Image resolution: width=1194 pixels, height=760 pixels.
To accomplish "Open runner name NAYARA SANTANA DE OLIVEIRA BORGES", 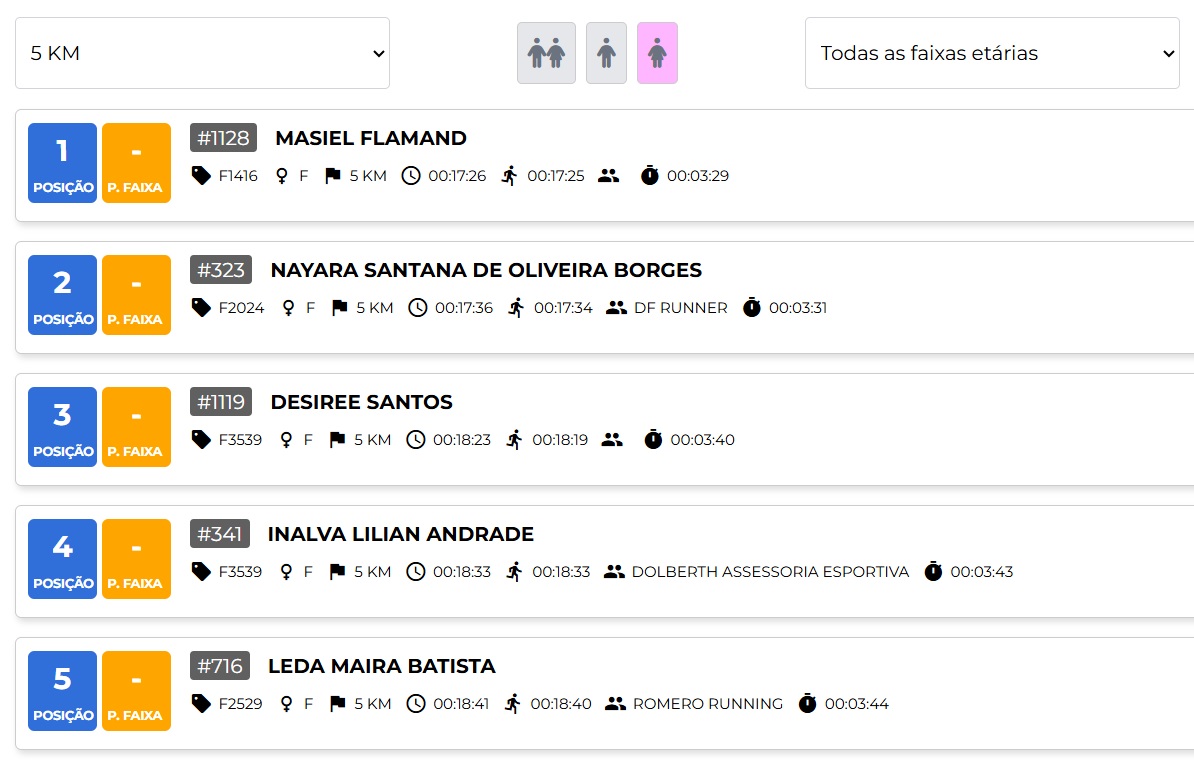I will pyautogui.click(x=486, y=270).
